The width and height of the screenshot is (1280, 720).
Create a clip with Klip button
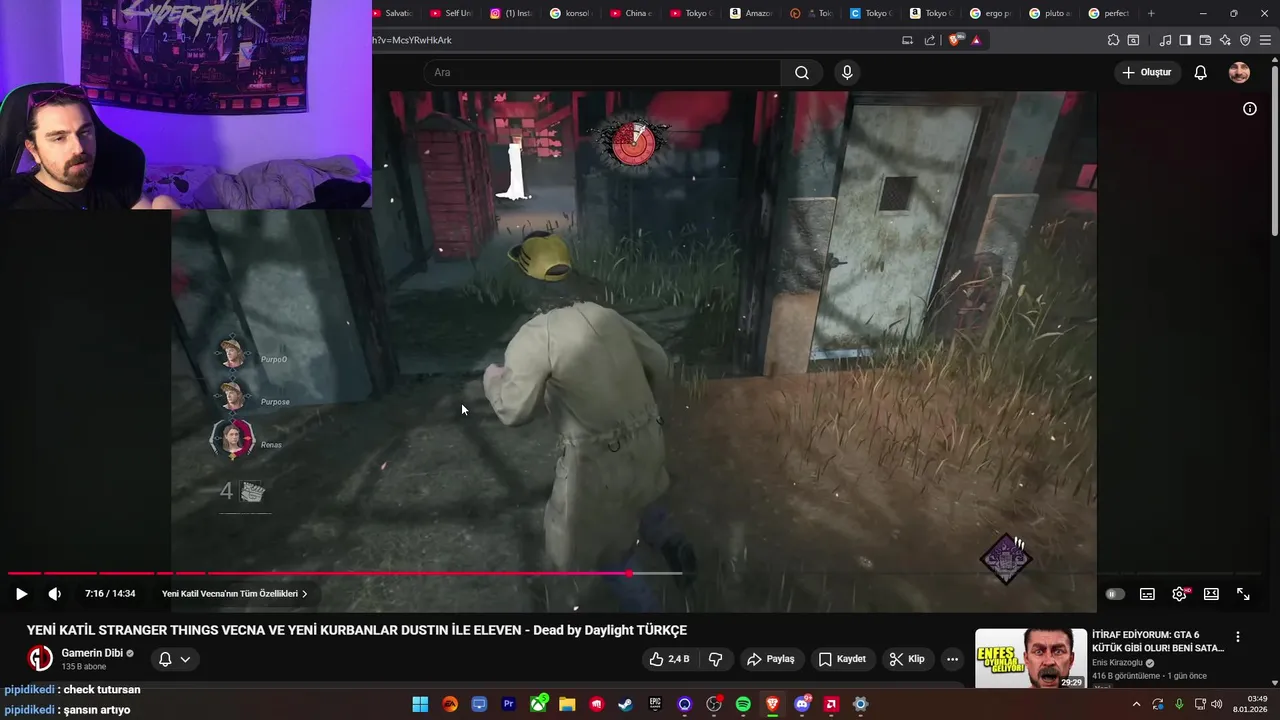pyautogui.click(x=907, y=659)
